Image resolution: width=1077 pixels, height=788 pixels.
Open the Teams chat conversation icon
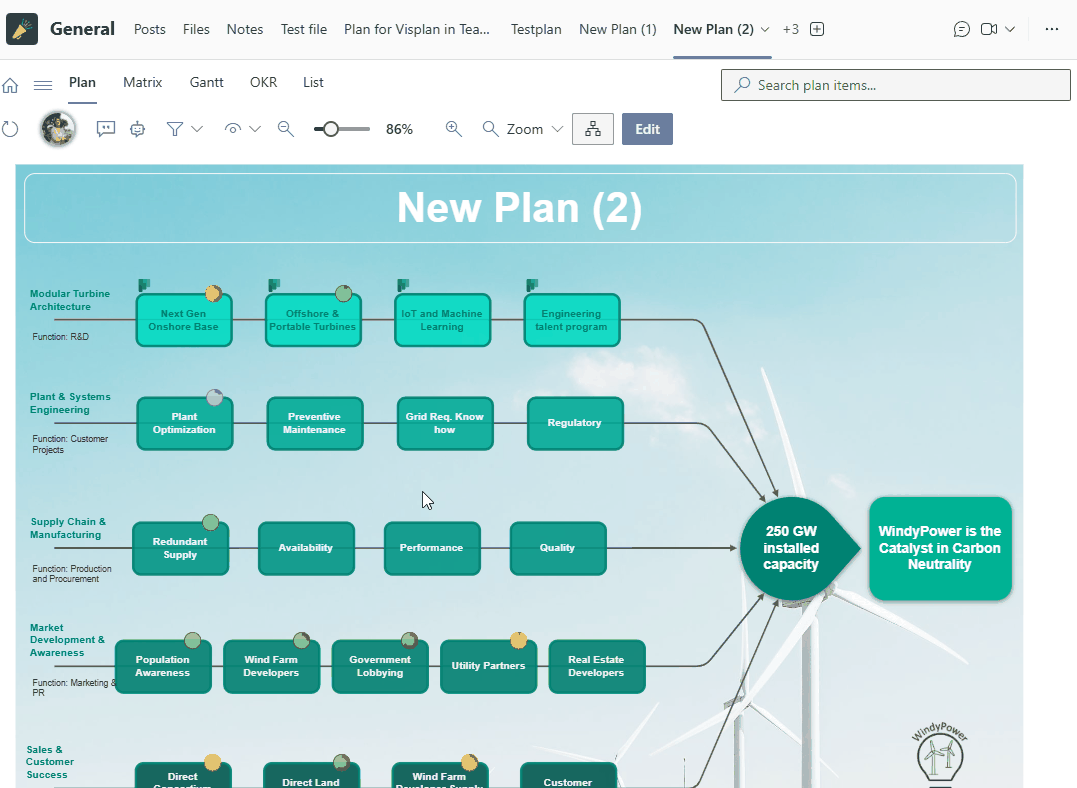pyautogui.click(x=961, y=29)
